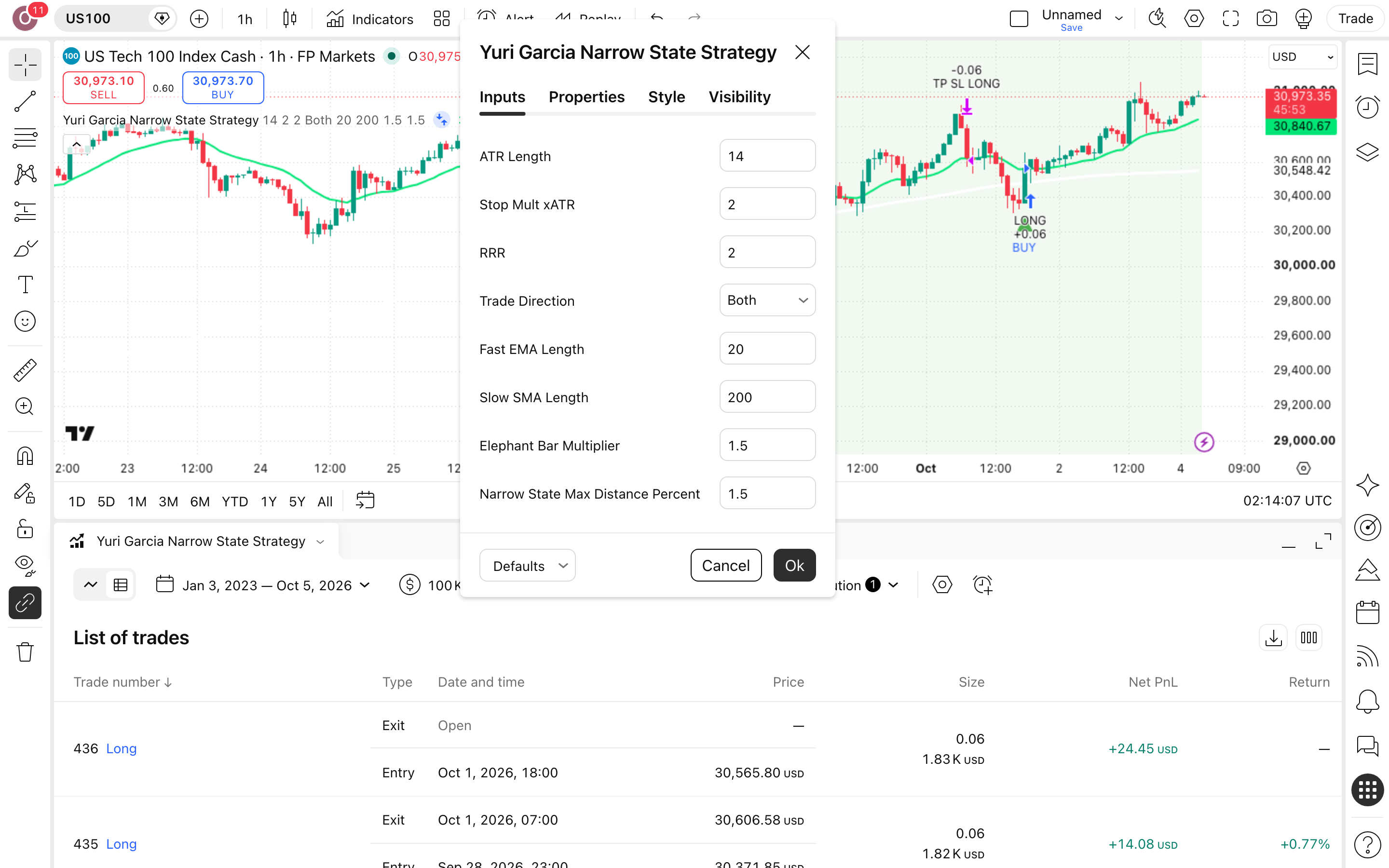Viewport: 1389px width, 868px height.
Task: Open the Trade Direction dropdown
Action: [x=767, y=300]
